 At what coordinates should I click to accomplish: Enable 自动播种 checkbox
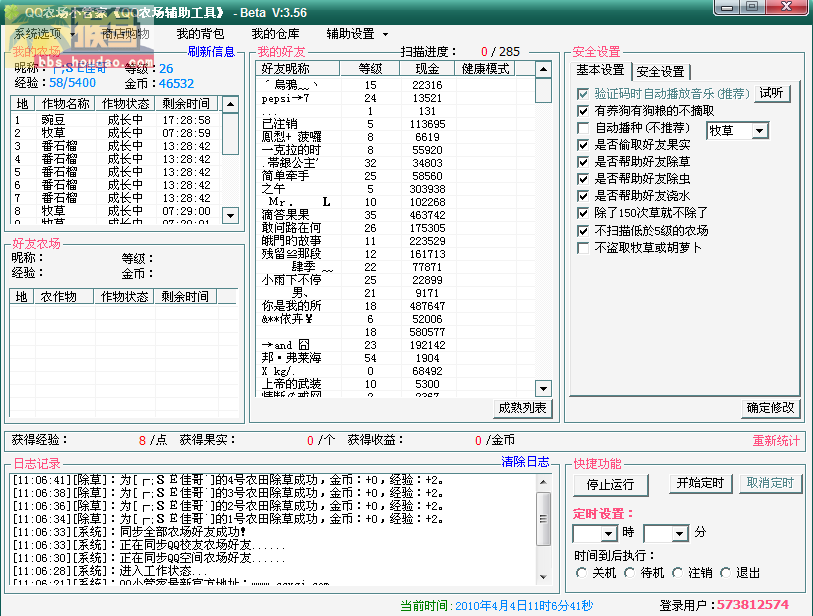[583, 128]
